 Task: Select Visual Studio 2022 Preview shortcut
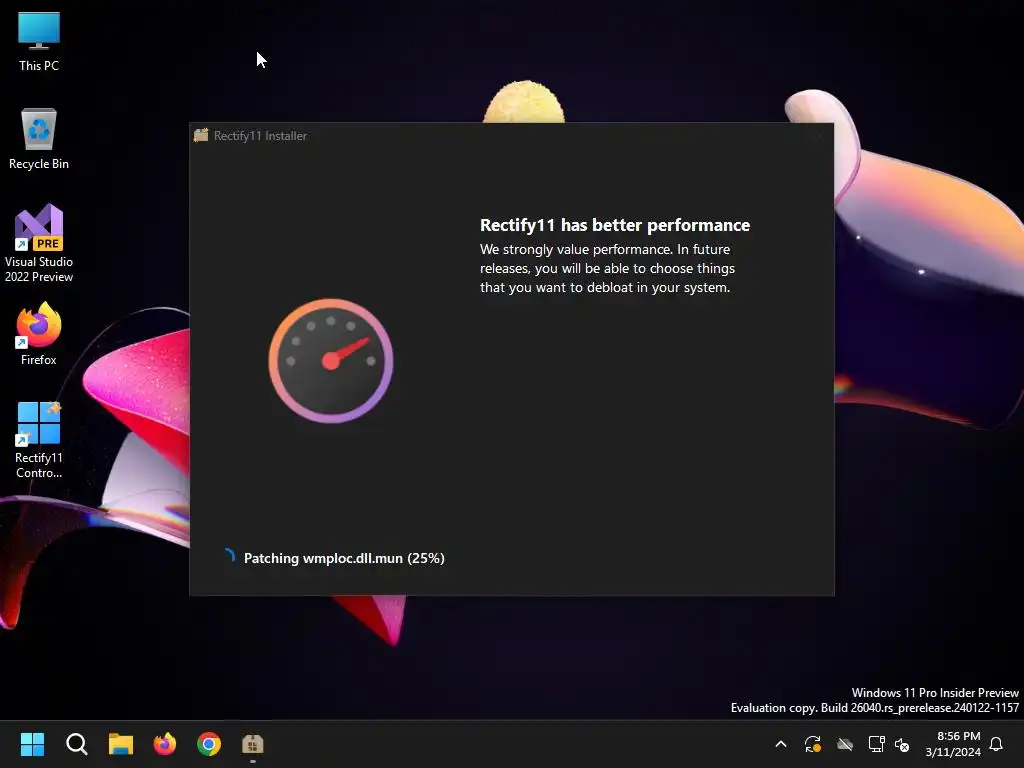tap(39, 243)
